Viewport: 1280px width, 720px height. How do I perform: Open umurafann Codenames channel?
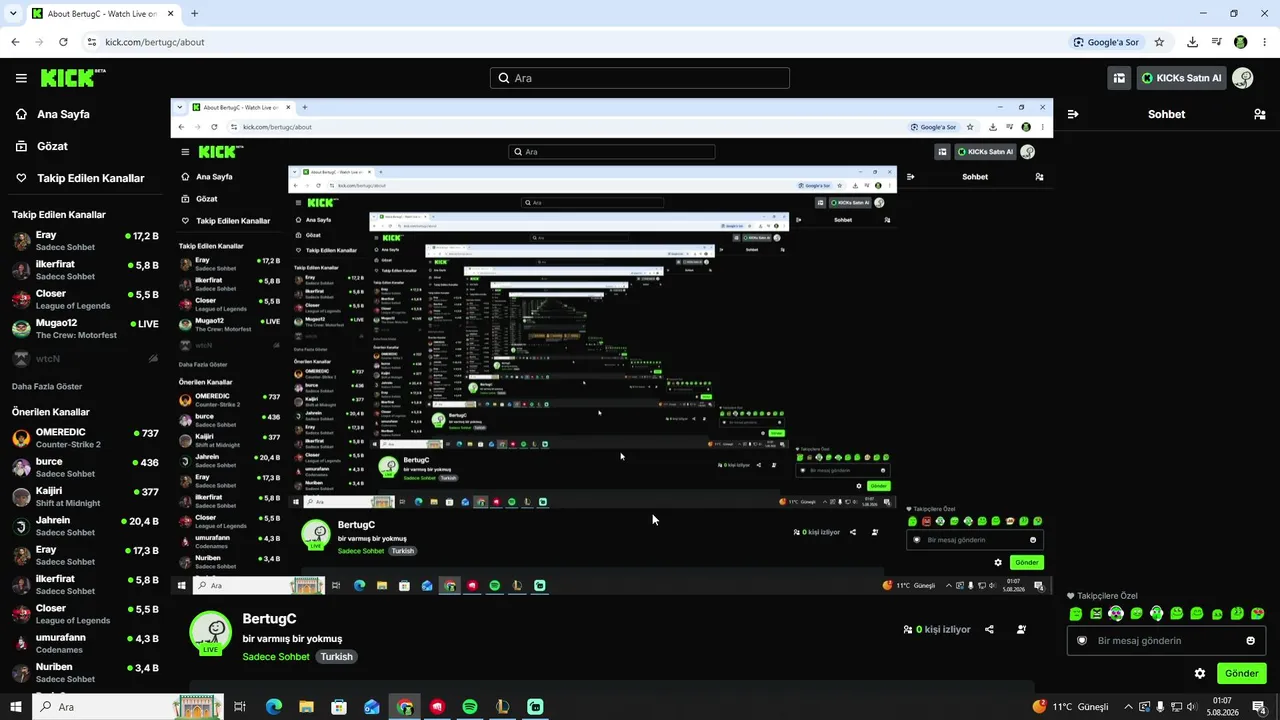(x=85, y=643)
